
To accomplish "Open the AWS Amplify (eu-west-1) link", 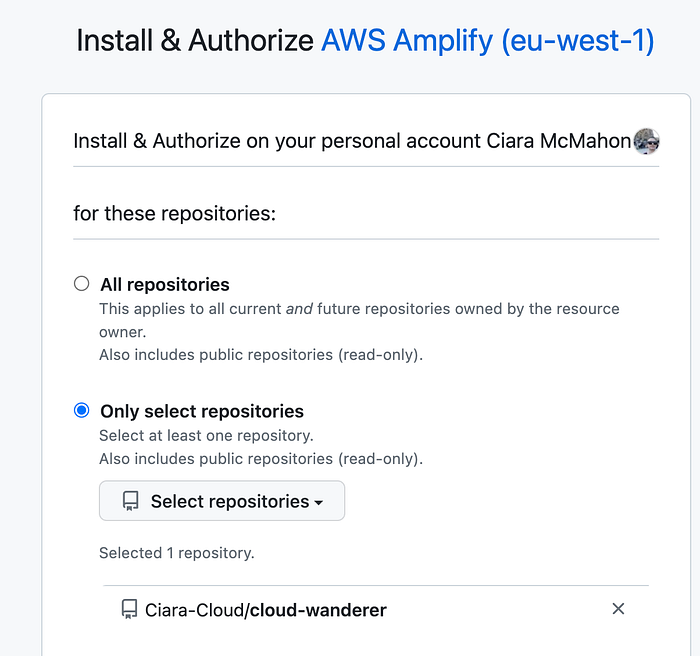I will [x=487, y=41].
